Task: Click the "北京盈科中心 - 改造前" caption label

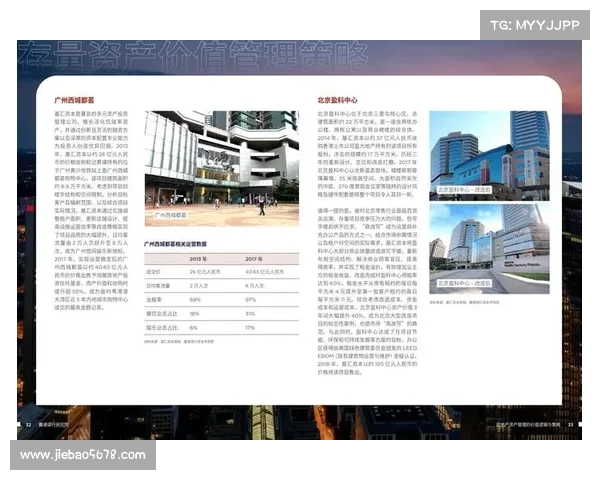Action: [x=464, y=190]
